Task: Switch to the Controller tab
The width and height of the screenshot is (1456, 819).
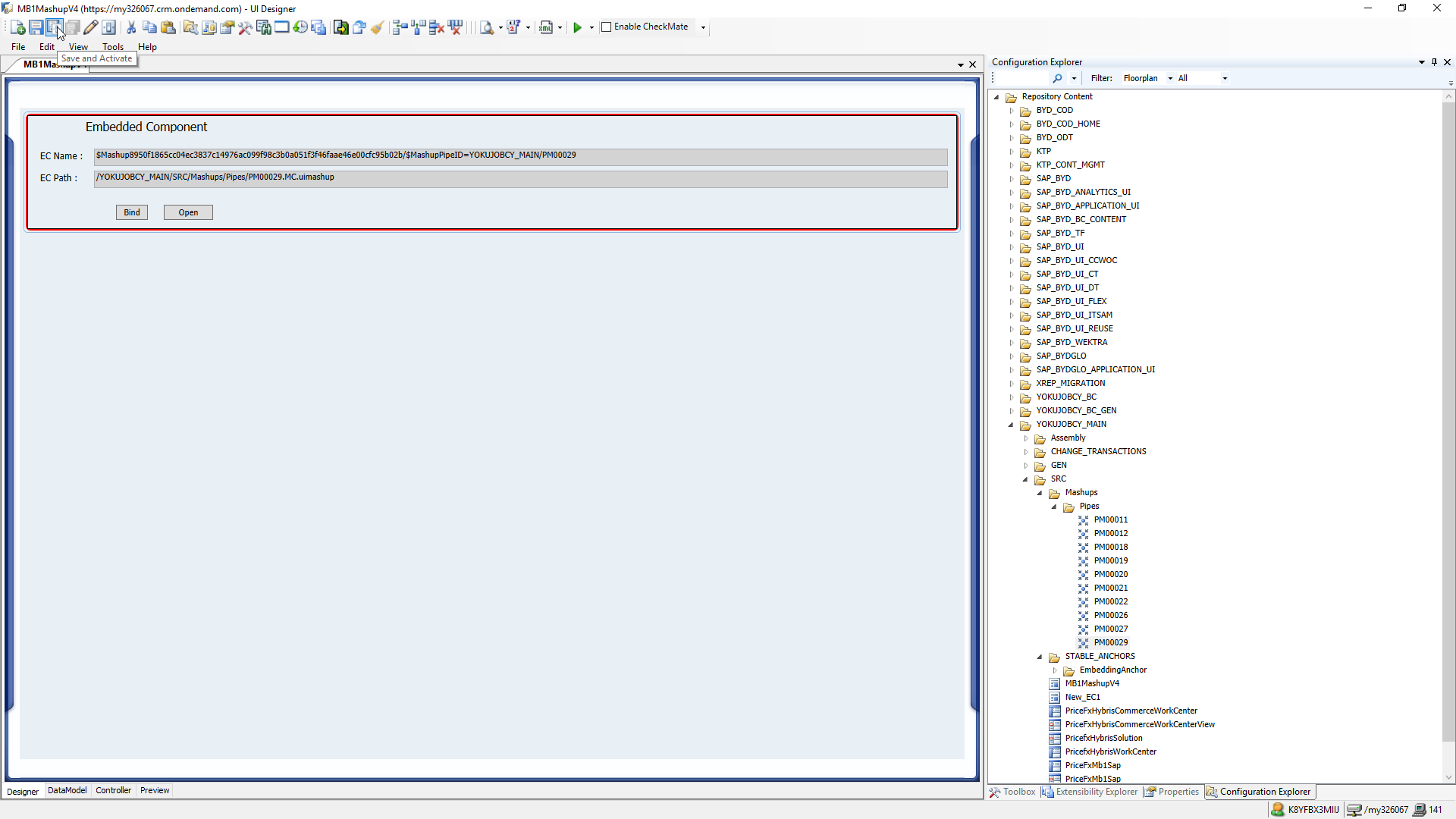Action: pyautogui.click(x=113, y=790)
